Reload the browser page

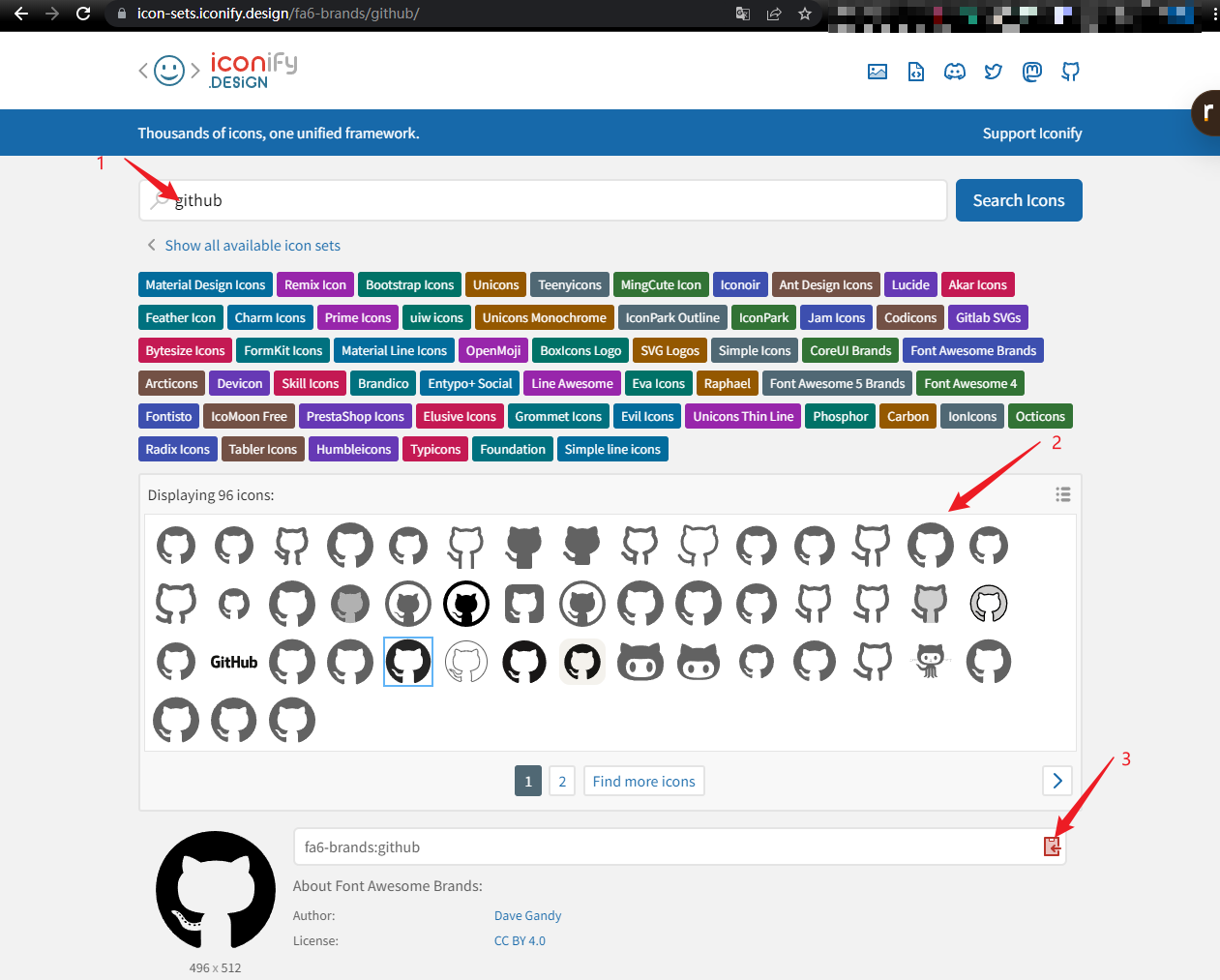pyautogui.click(x=83, y=14)
